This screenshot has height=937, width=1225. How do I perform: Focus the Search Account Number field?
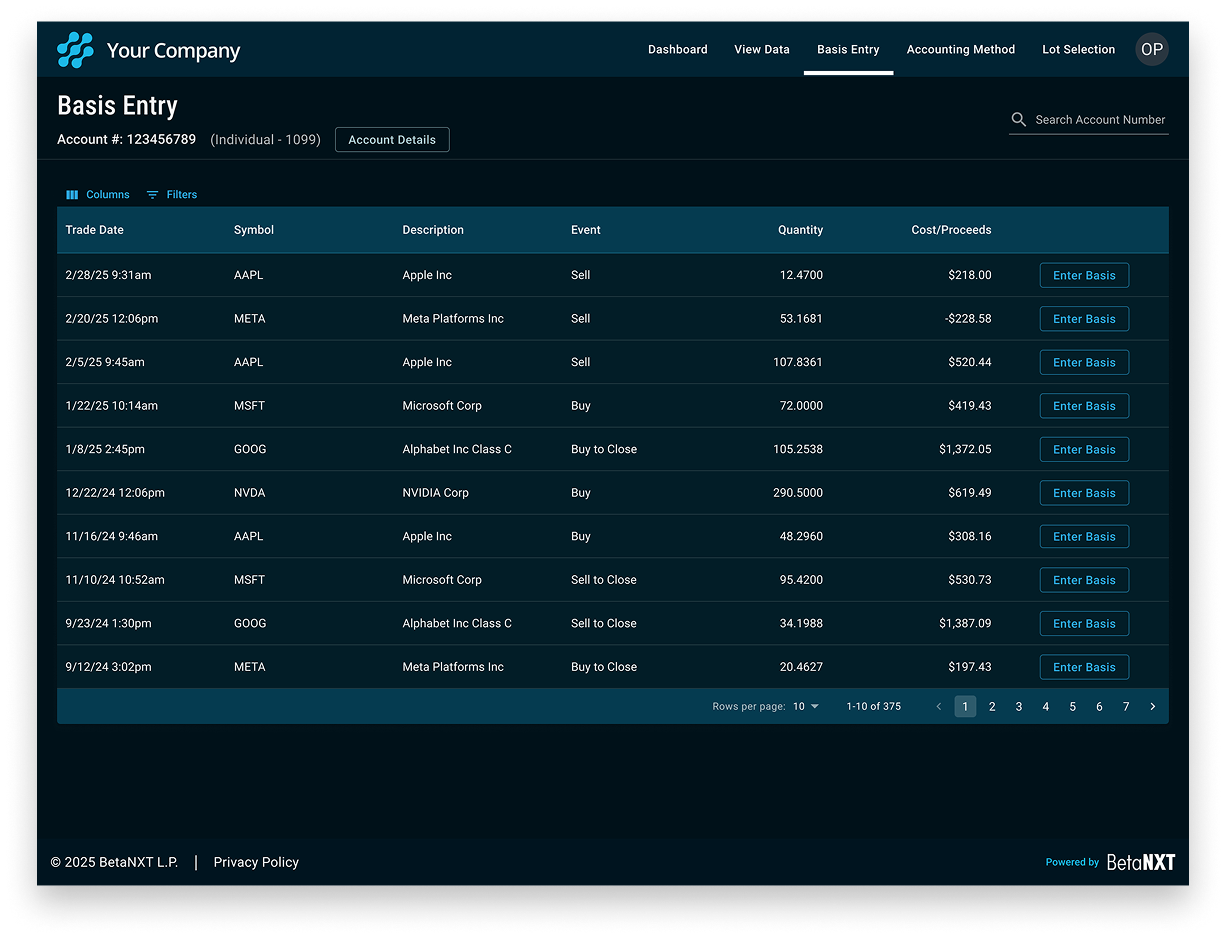click(1099, 120)
